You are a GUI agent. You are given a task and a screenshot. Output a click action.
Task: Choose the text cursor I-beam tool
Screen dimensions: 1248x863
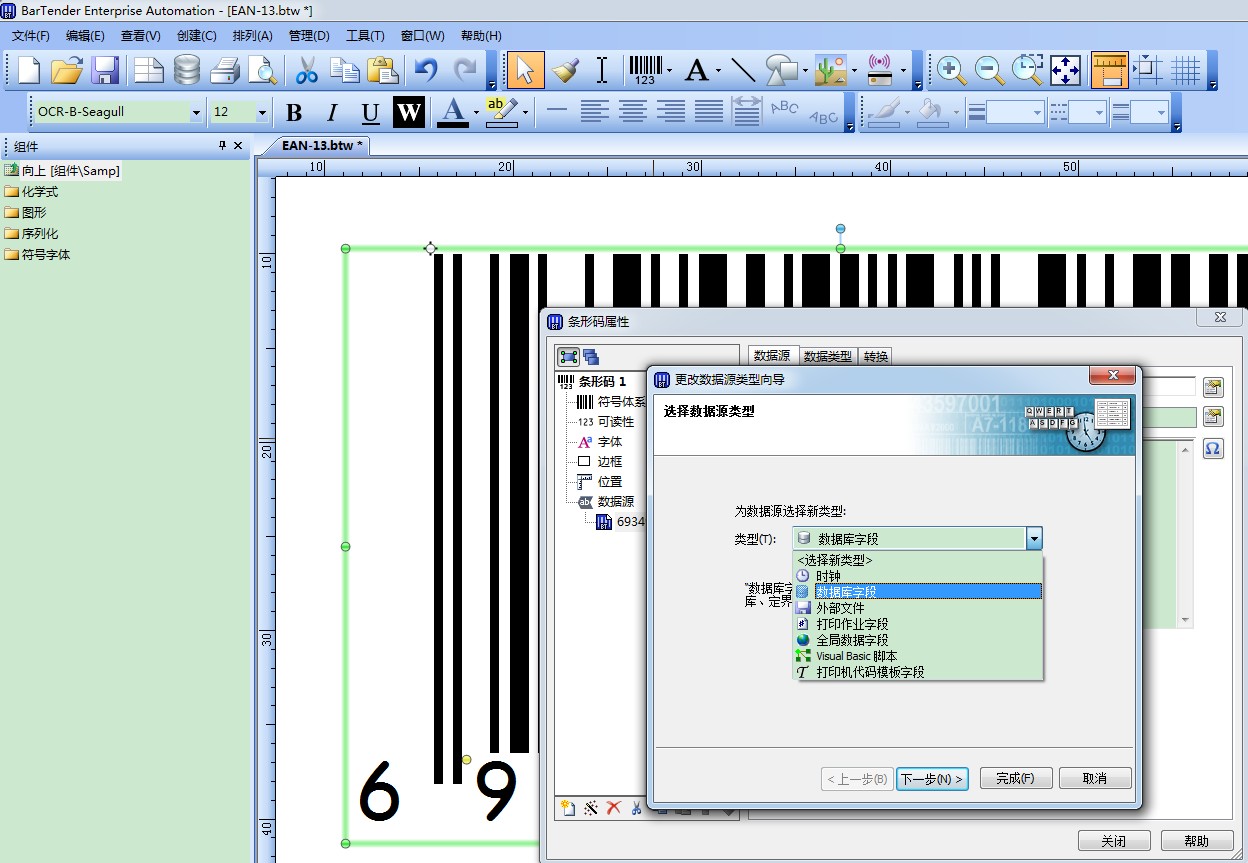(602, 71)
